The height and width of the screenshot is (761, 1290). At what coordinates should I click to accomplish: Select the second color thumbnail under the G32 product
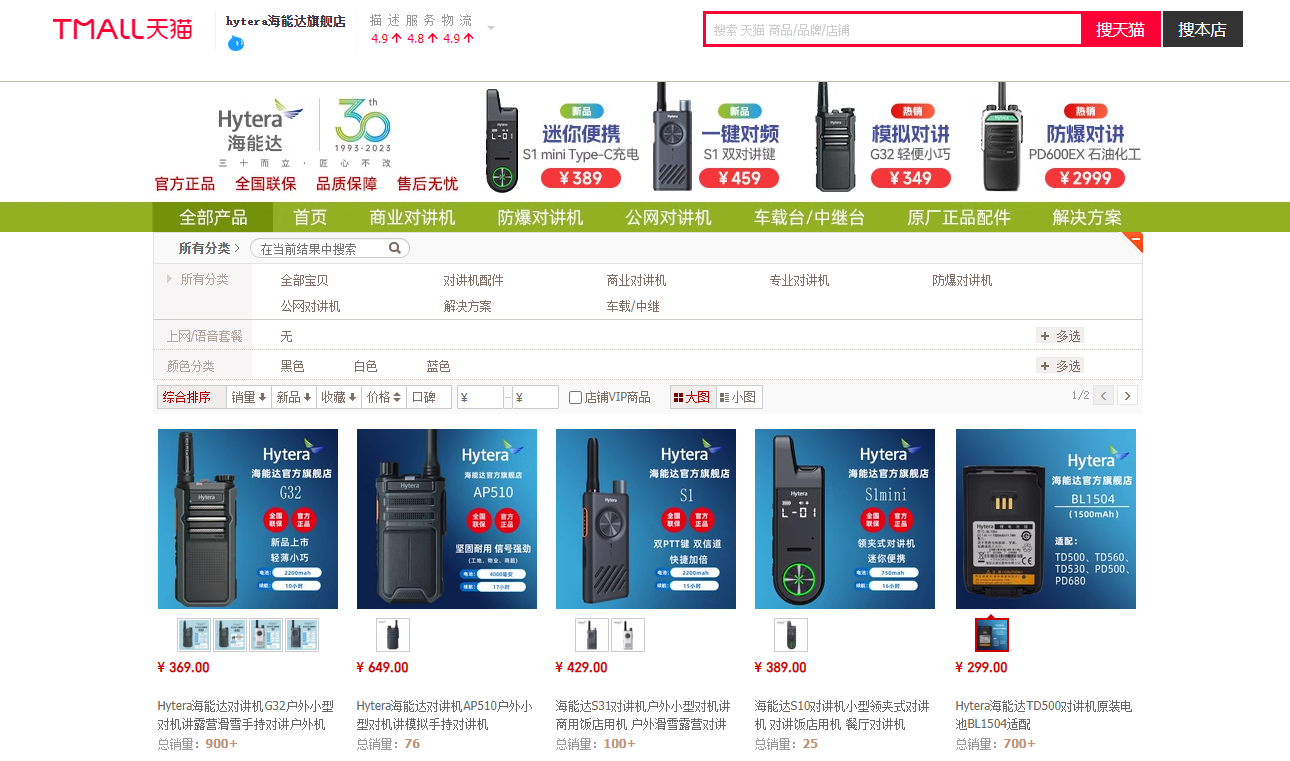230,635
